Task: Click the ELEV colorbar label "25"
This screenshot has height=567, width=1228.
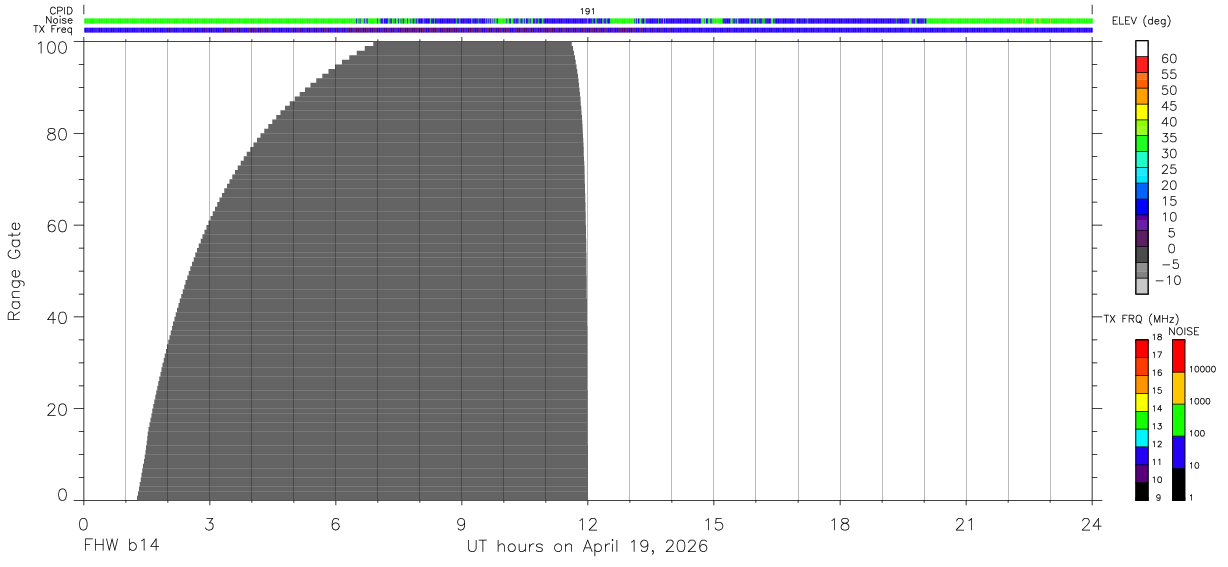Action: click(x=1168, y=170)
